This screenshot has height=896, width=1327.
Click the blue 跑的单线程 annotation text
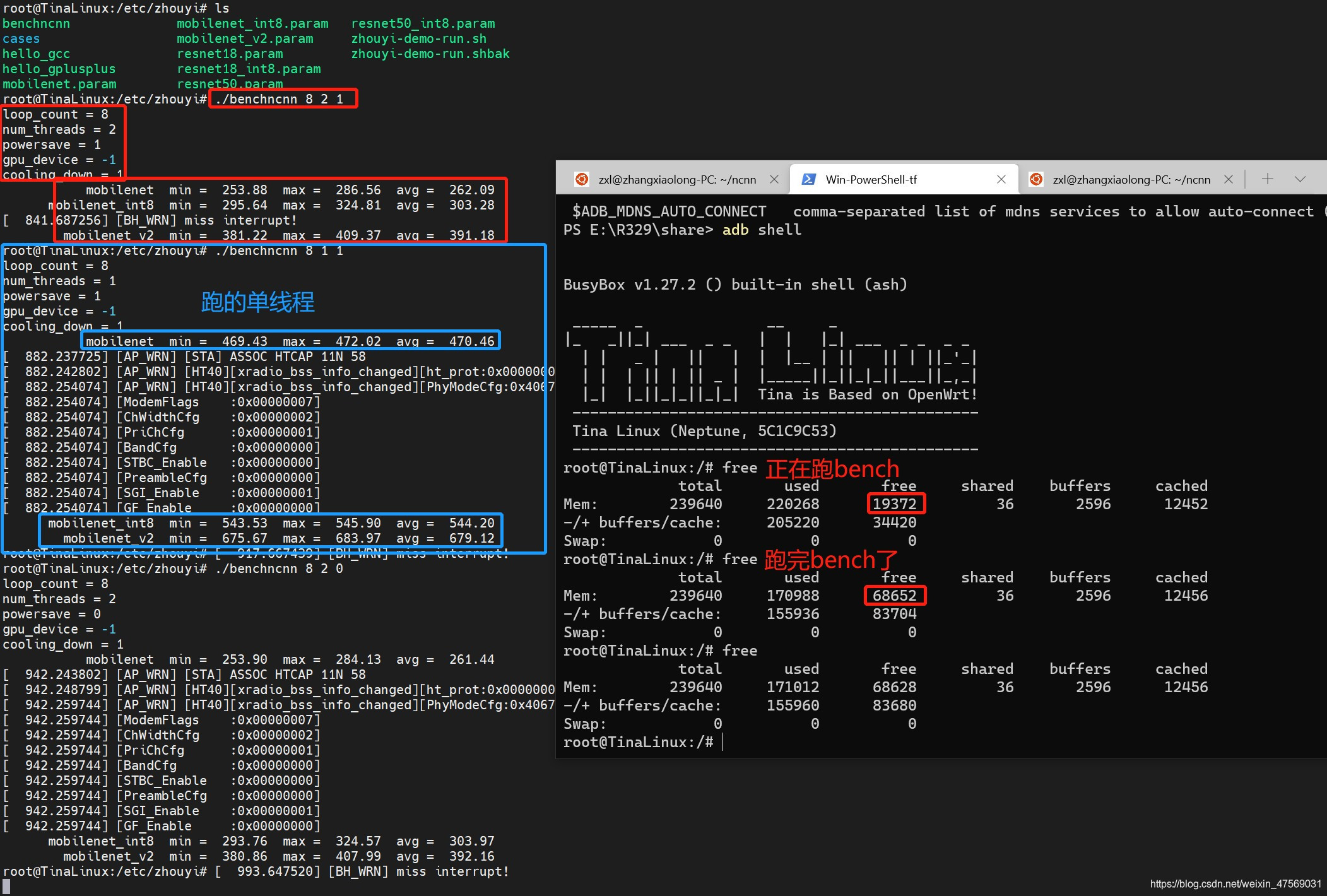coord(257,302)
